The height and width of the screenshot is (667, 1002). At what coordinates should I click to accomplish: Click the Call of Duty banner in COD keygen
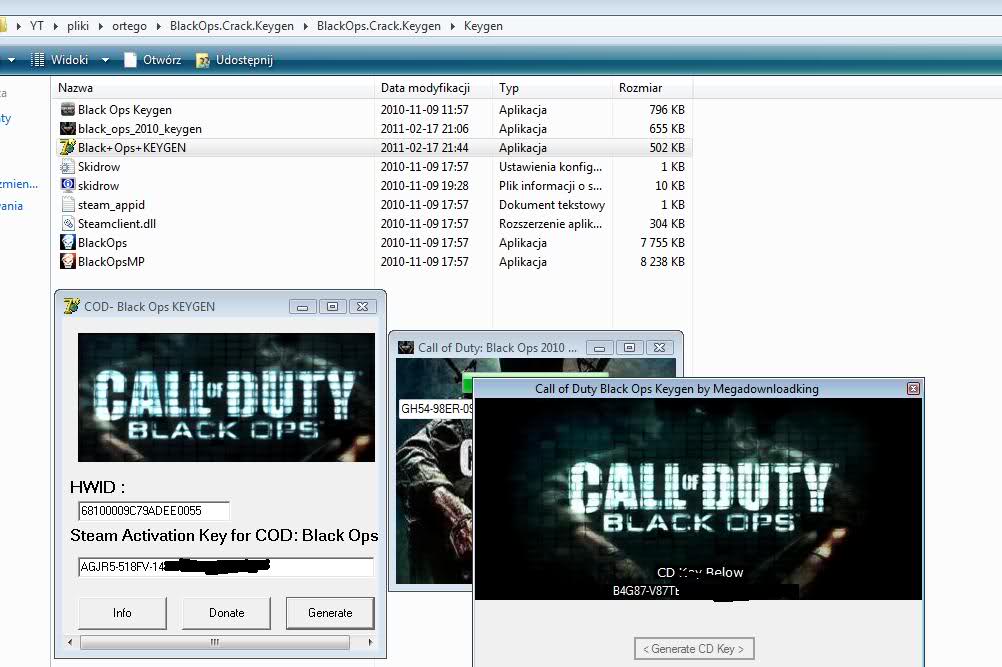point(226,397)
